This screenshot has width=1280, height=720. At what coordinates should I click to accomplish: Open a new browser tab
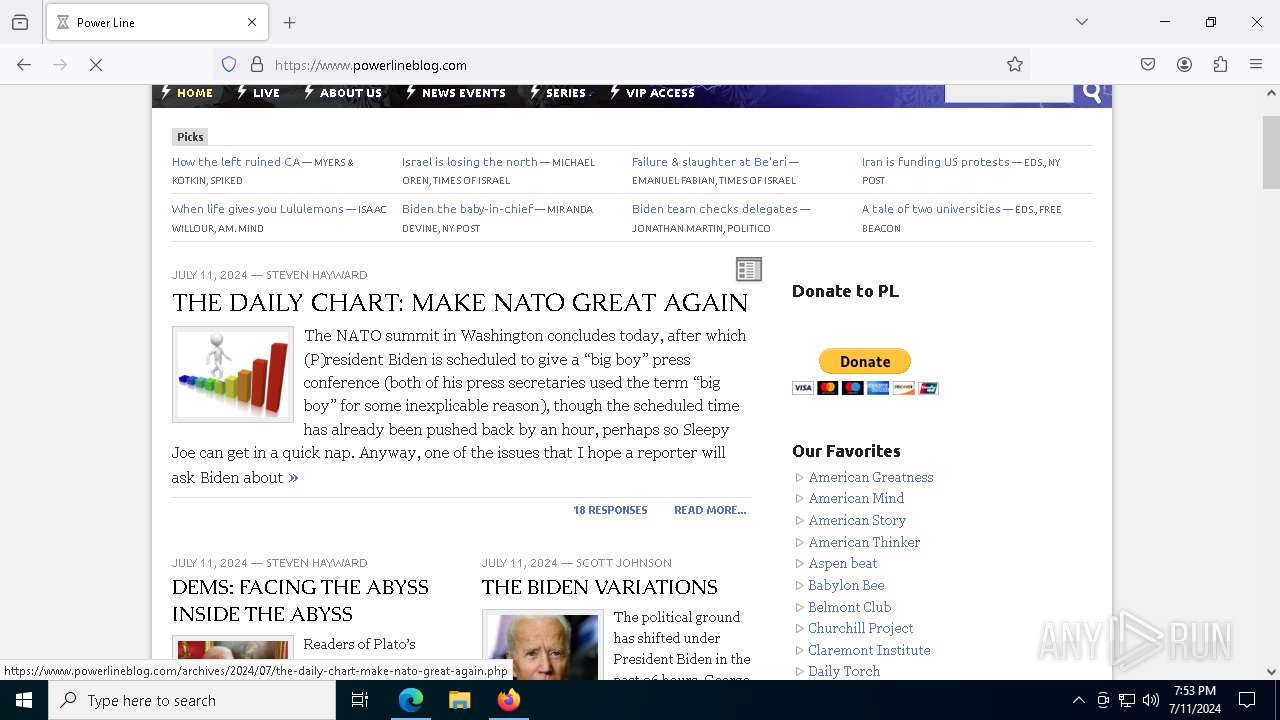pos(290,22)
